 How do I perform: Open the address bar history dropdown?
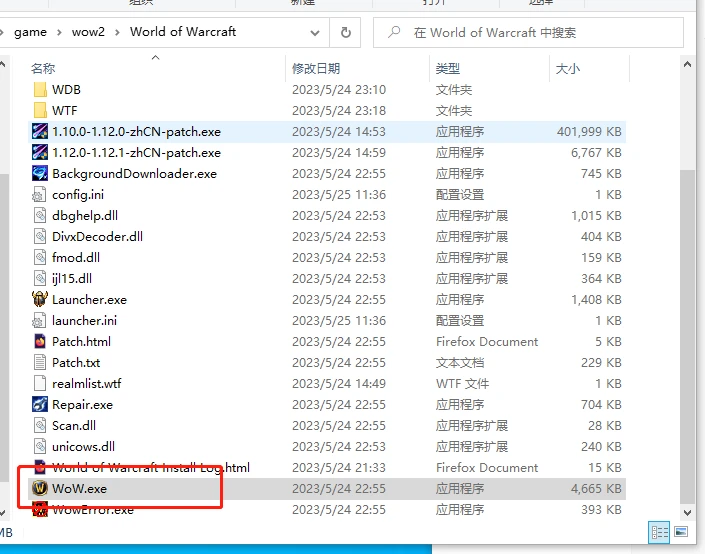(315, 33)
